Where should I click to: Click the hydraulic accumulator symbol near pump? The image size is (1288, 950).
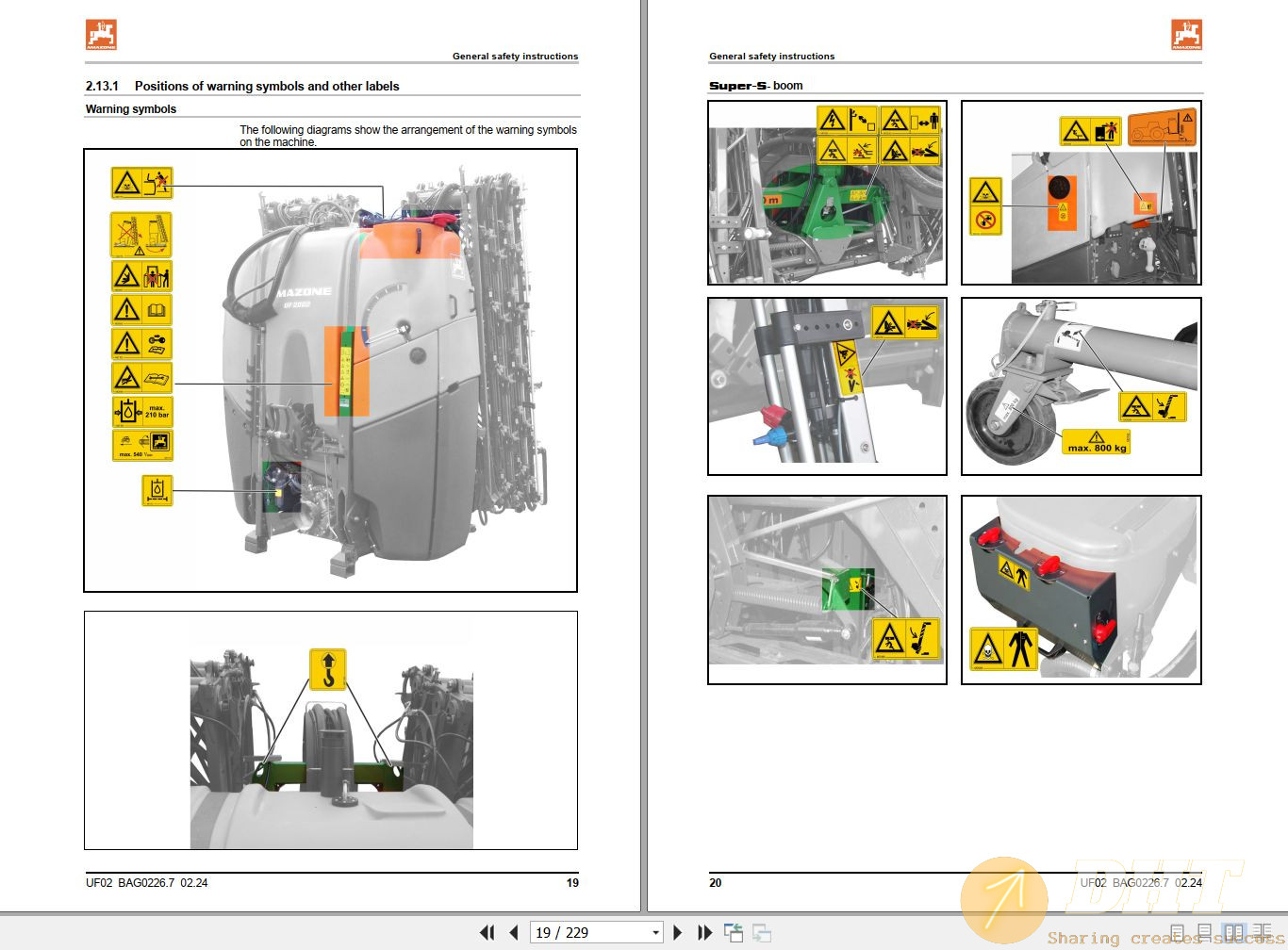[x=157, y=490]
